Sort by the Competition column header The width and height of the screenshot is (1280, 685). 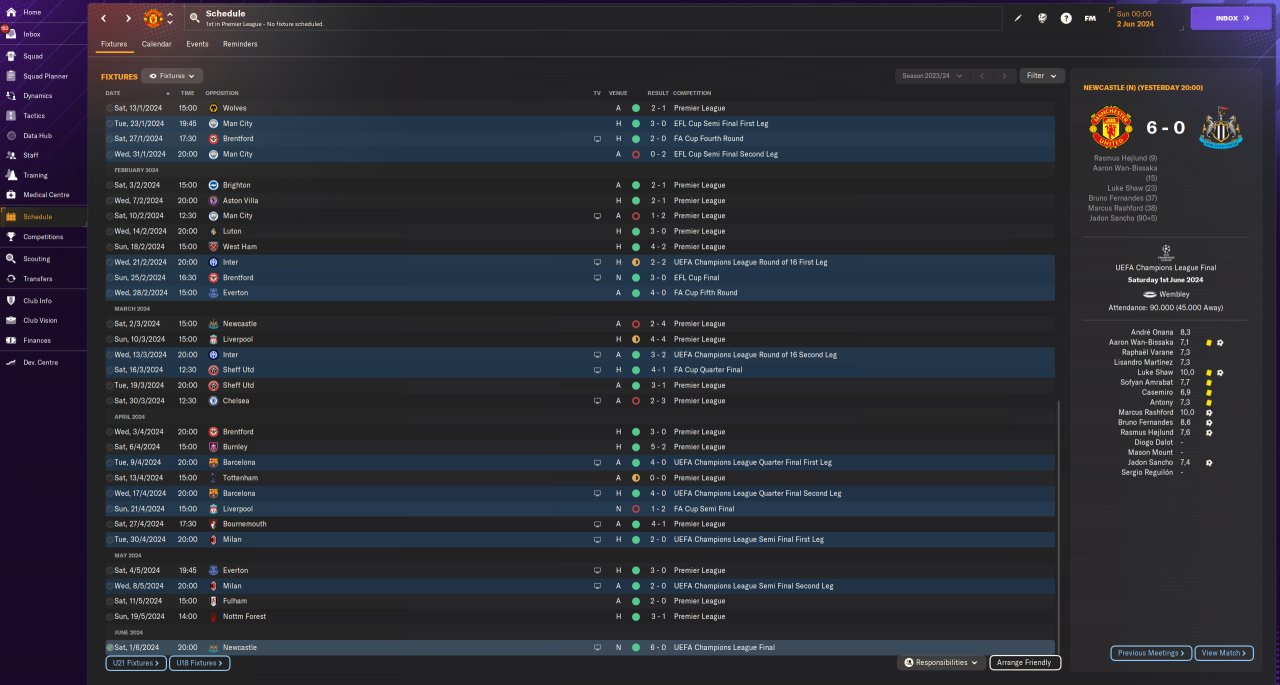click(x=692, y=93)
